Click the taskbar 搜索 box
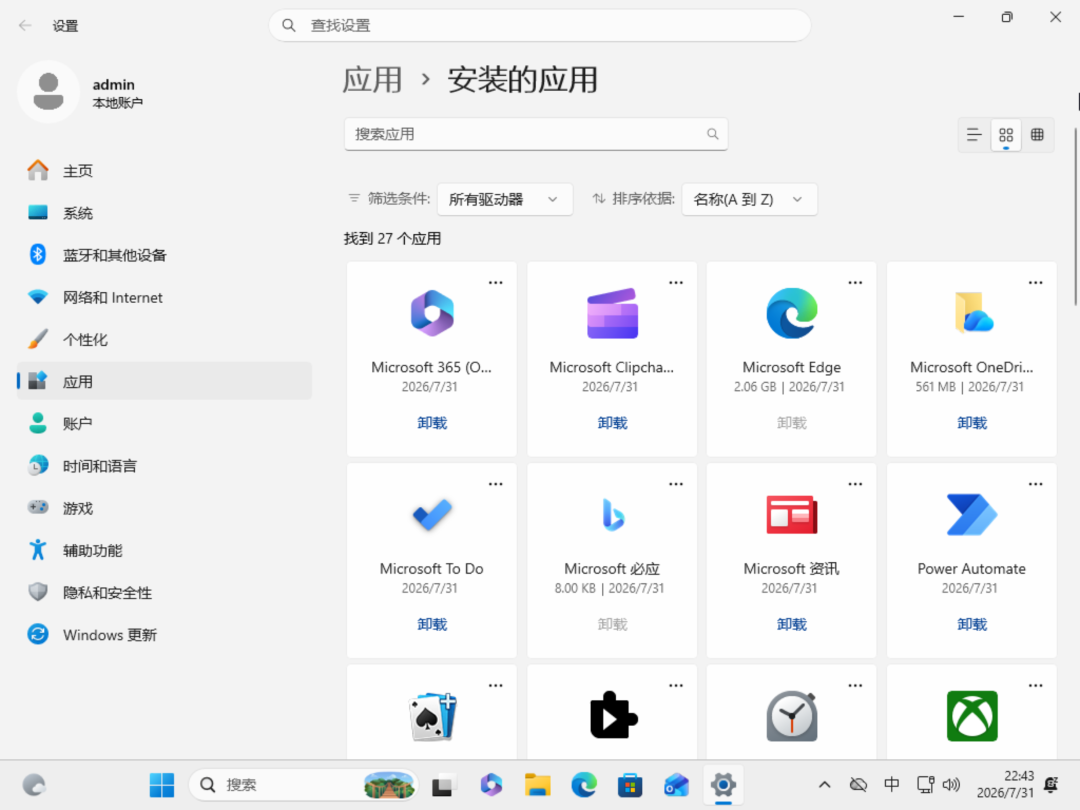 (303, 785)
